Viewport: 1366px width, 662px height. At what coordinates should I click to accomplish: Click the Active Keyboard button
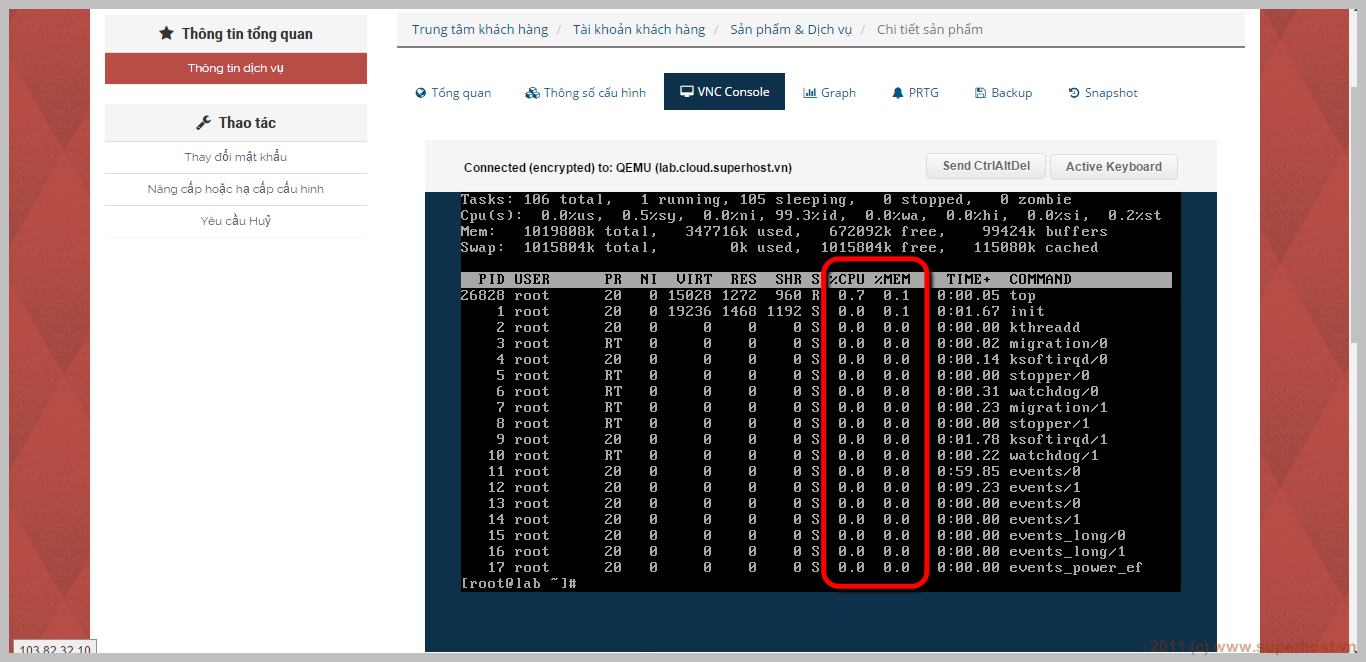click(x=1113, y=166)
